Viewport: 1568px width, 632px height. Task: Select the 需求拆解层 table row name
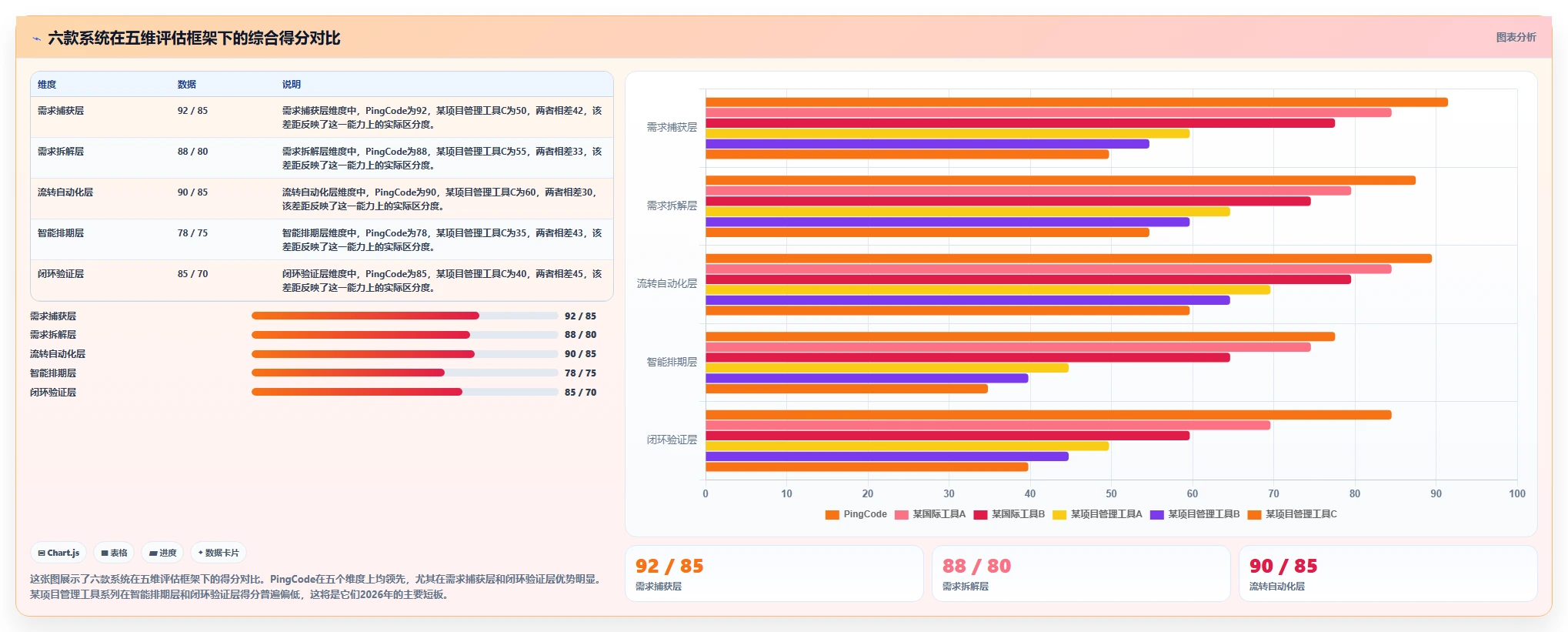click(61, 152)
